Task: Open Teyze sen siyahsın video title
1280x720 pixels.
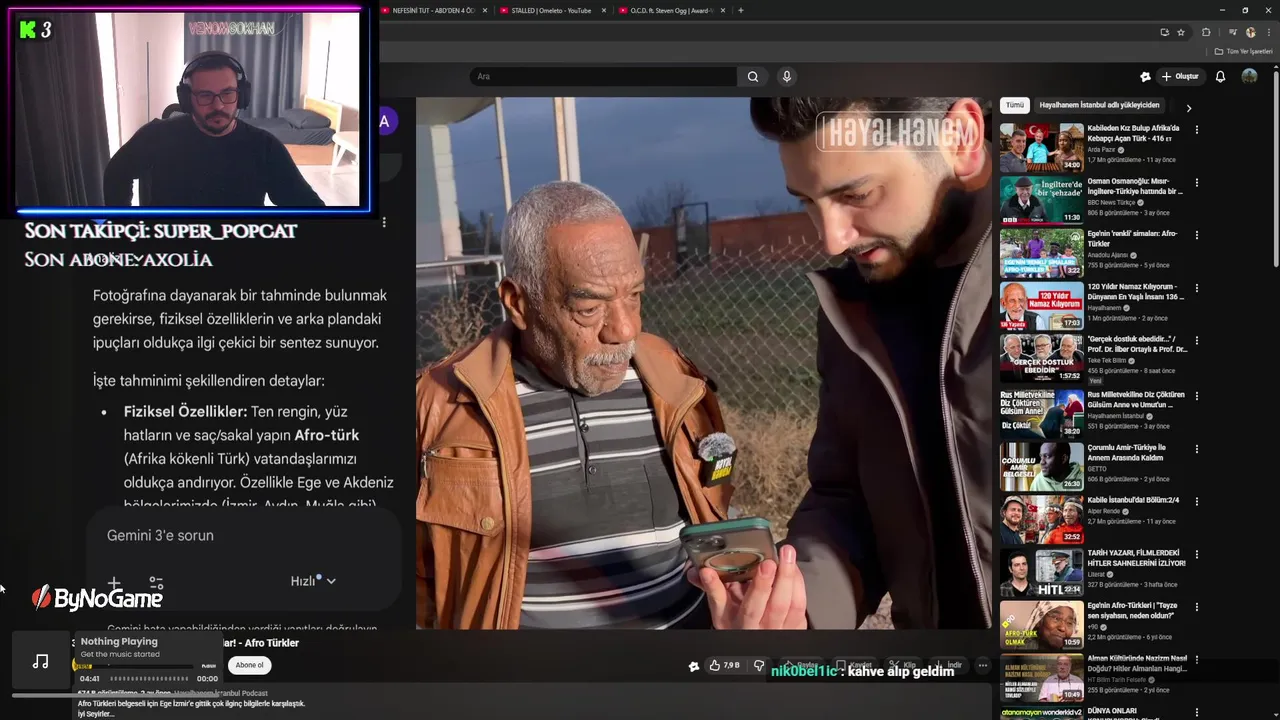Action: (x=1132, y=611)
